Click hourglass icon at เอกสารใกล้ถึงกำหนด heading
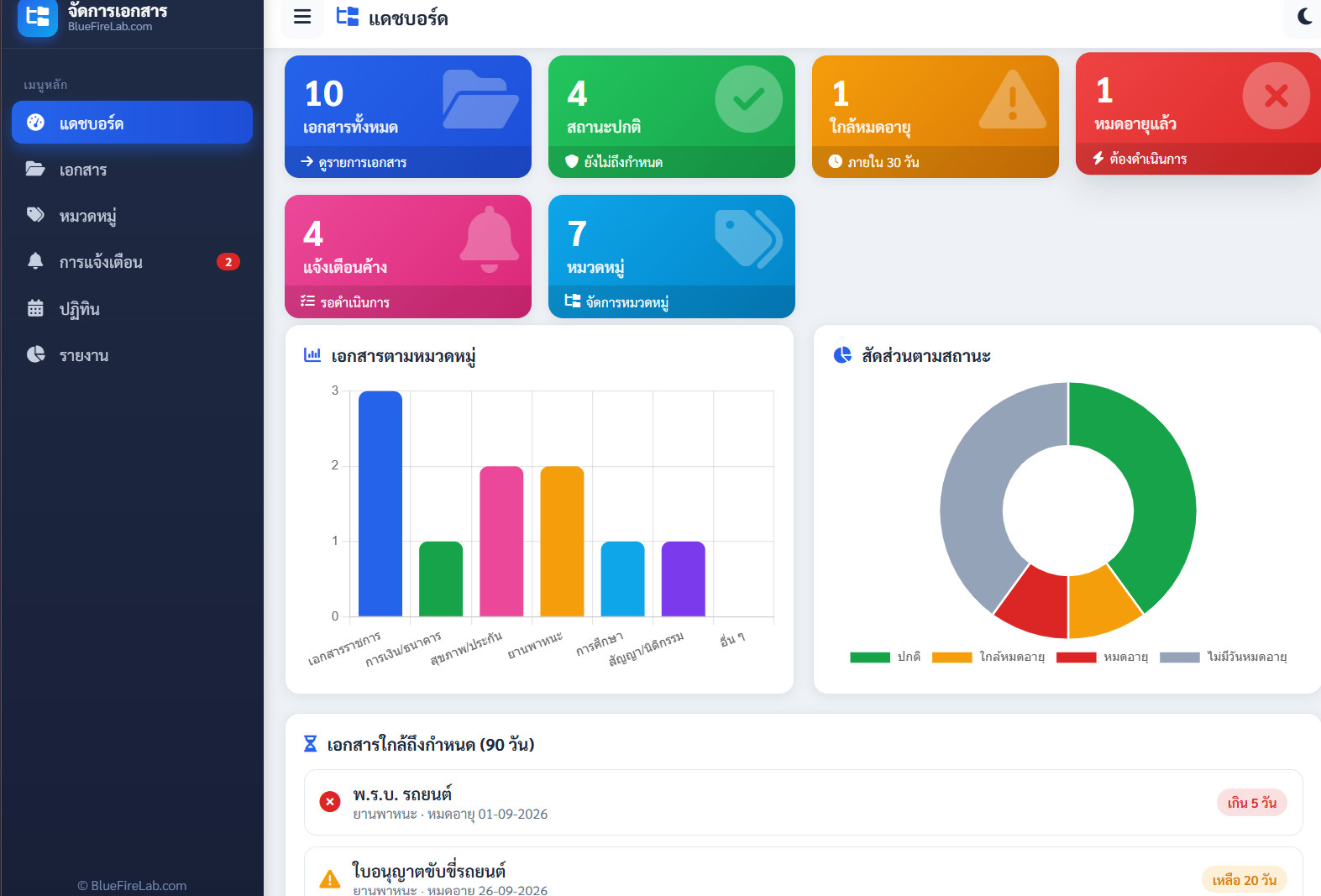 pyautogui.click(x=310, y=744)
